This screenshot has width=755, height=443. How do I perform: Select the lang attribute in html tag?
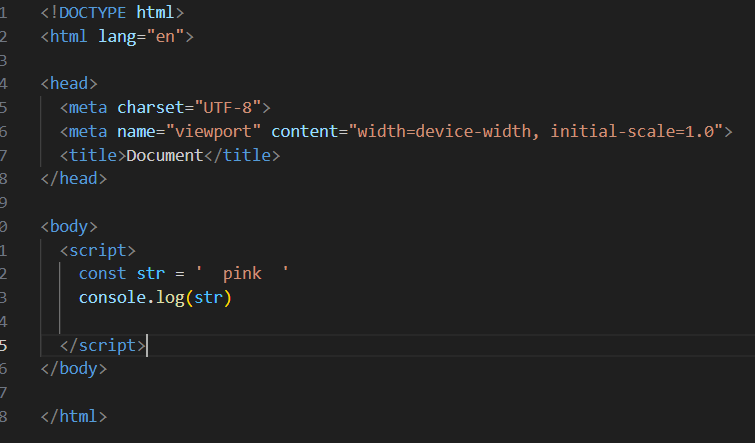[x=117, y=37]
